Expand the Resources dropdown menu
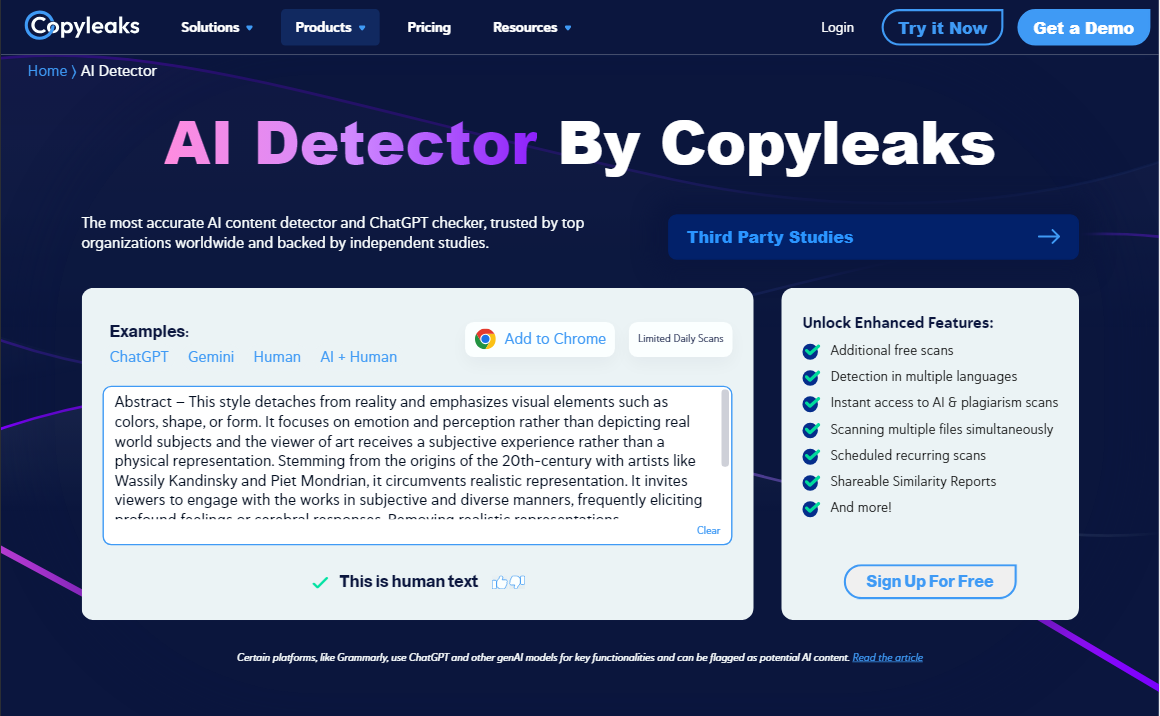The width and height of the screenshot is (1160, 716). 532,27
